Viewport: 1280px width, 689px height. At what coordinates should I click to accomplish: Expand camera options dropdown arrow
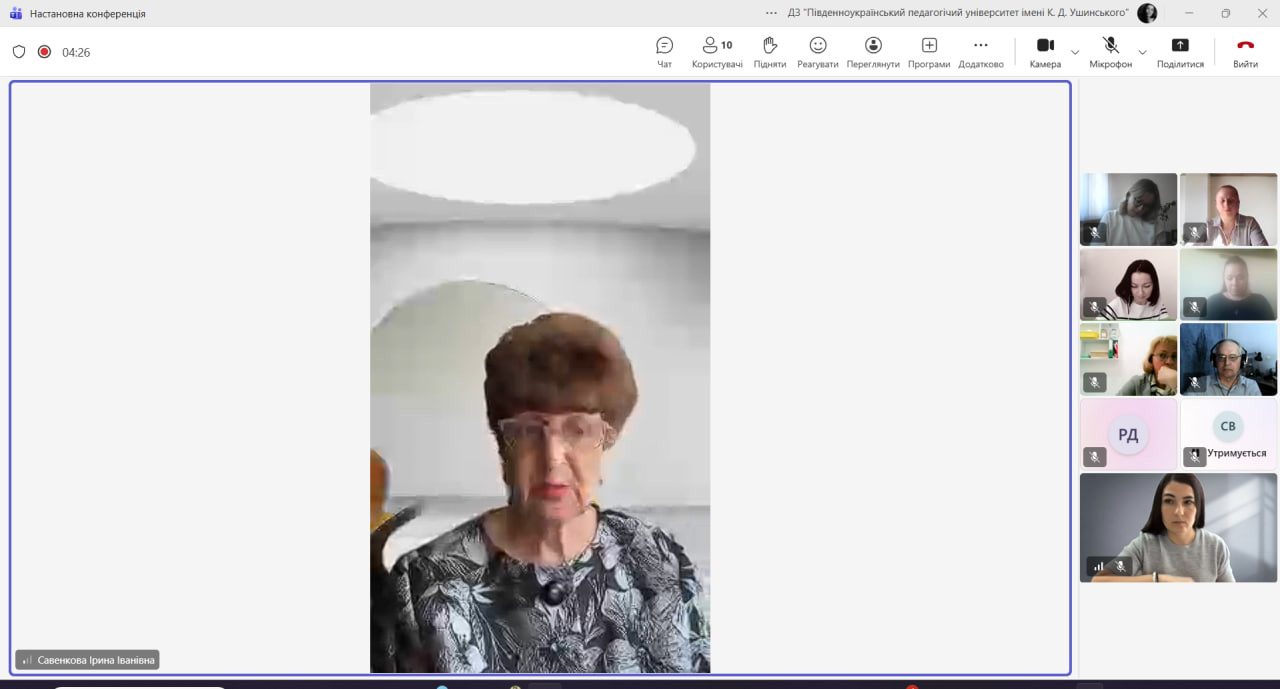(1075, 52)
